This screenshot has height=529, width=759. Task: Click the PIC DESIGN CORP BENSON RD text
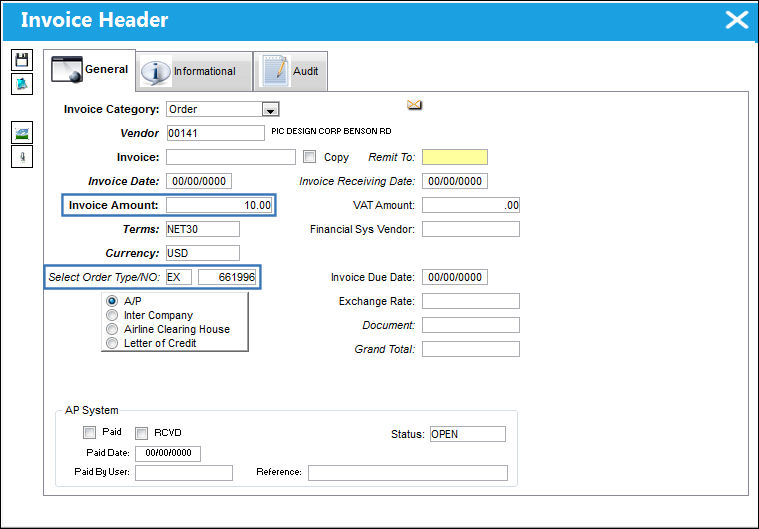click(331, 131)
